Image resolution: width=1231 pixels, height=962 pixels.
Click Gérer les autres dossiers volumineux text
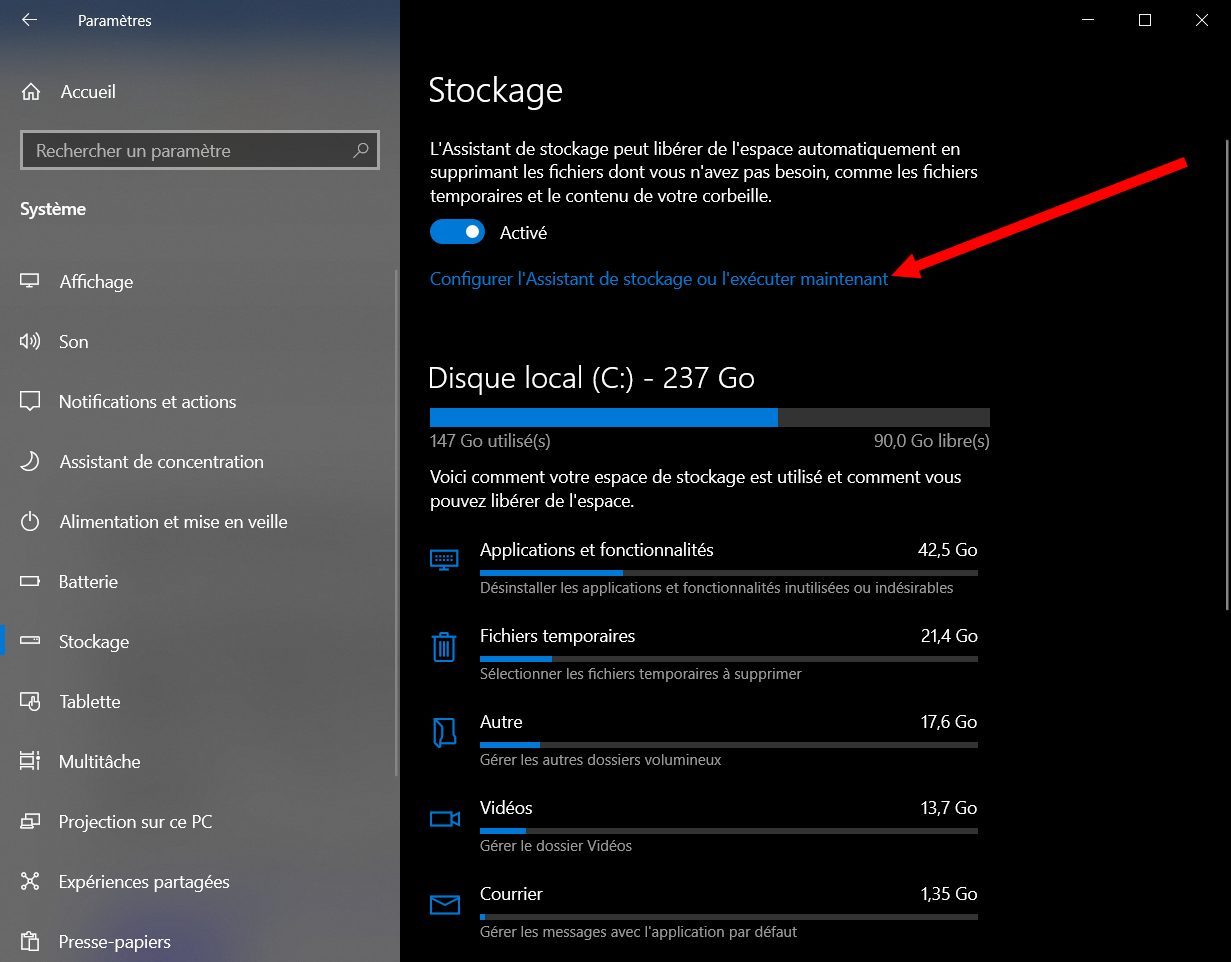(x=601, y=760)
